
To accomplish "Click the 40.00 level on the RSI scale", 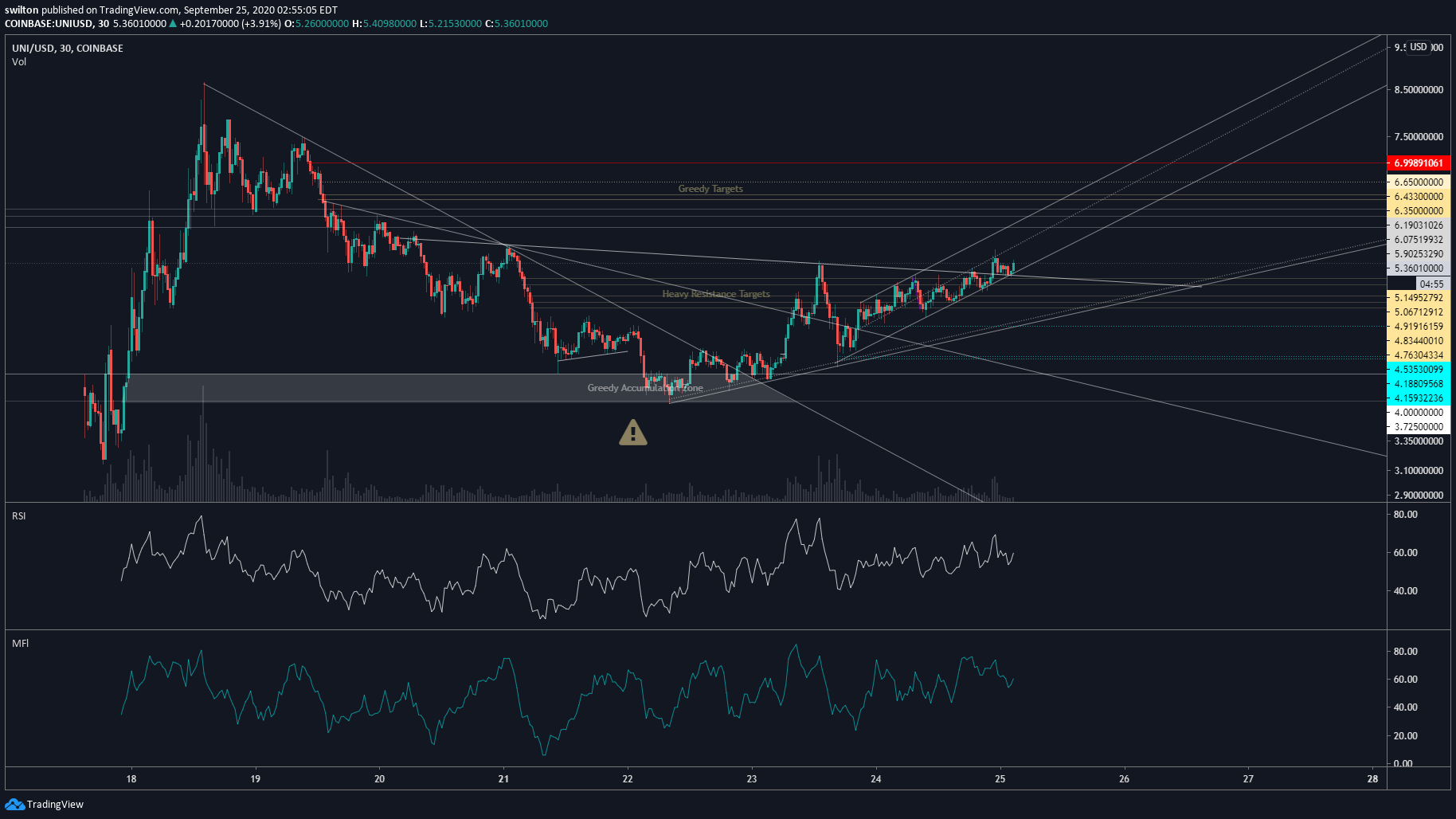I will [1405, 591].
